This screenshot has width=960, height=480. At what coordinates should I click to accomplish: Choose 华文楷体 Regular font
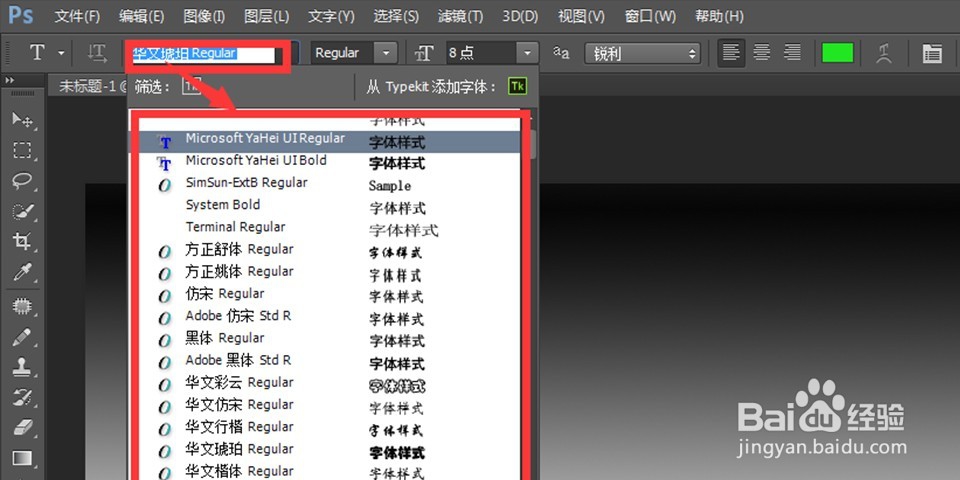pyautogui.click(x=329, y=473)
